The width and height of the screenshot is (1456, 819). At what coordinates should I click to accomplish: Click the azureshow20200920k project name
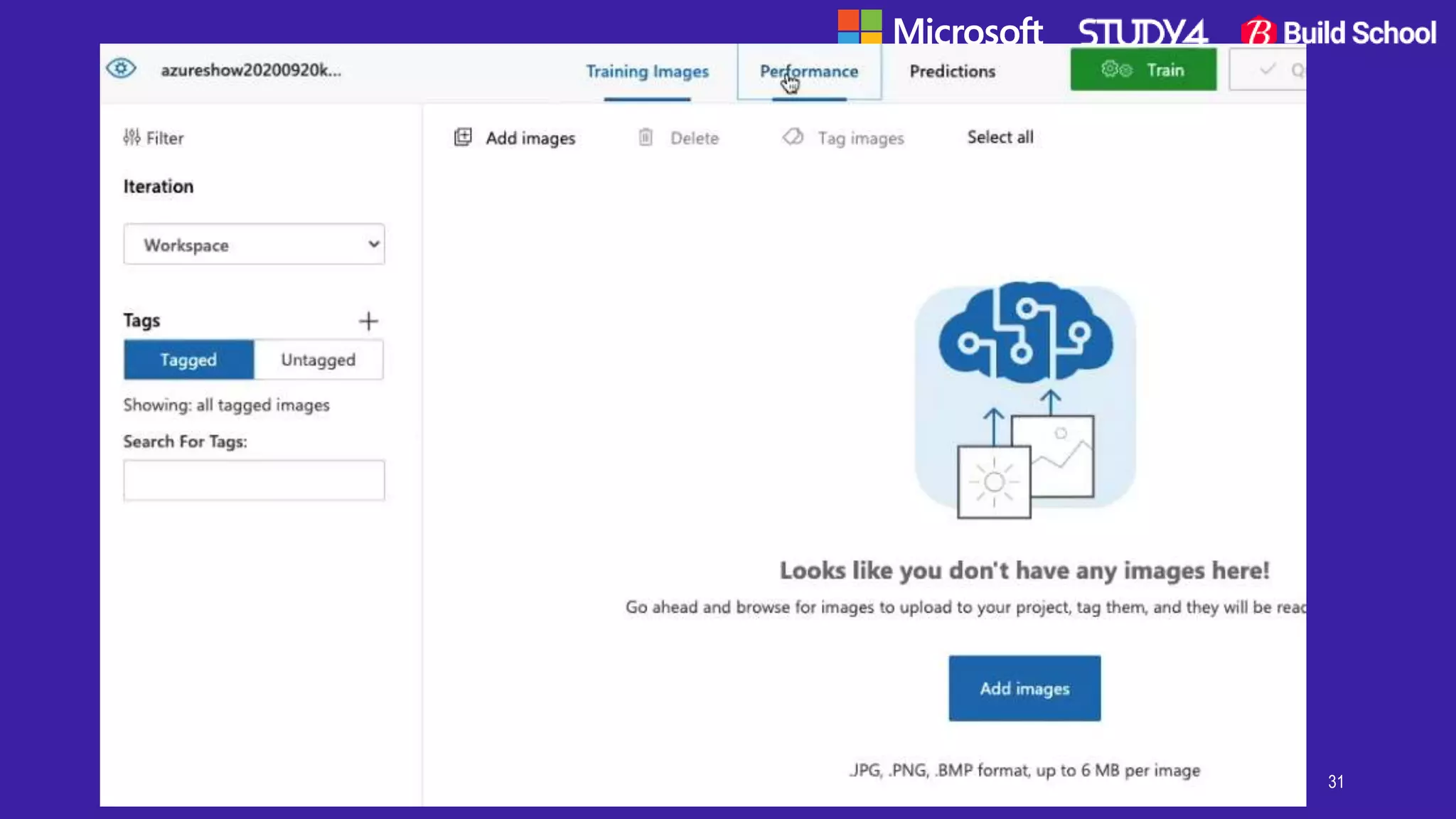pyautogui.click(x=251, y=70)
